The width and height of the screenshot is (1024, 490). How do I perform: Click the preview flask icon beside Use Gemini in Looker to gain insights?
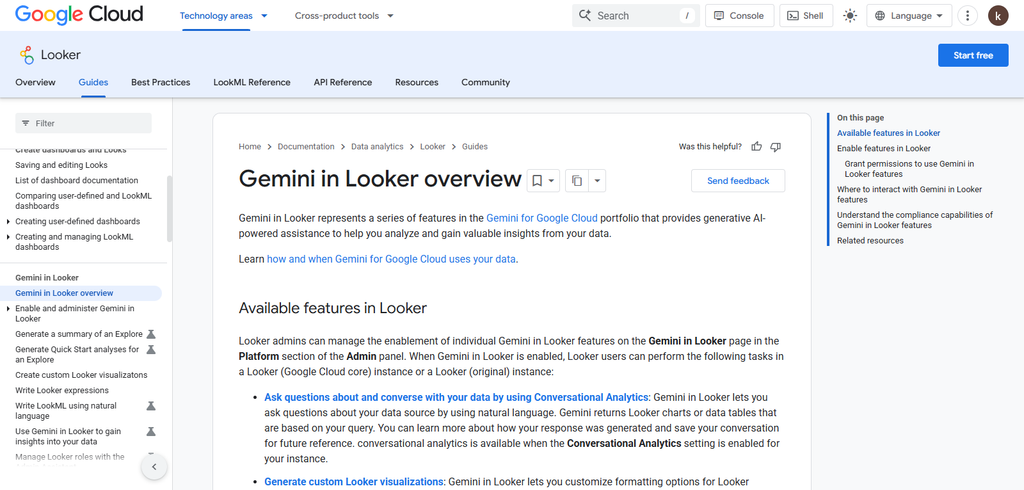pos(151,431)
